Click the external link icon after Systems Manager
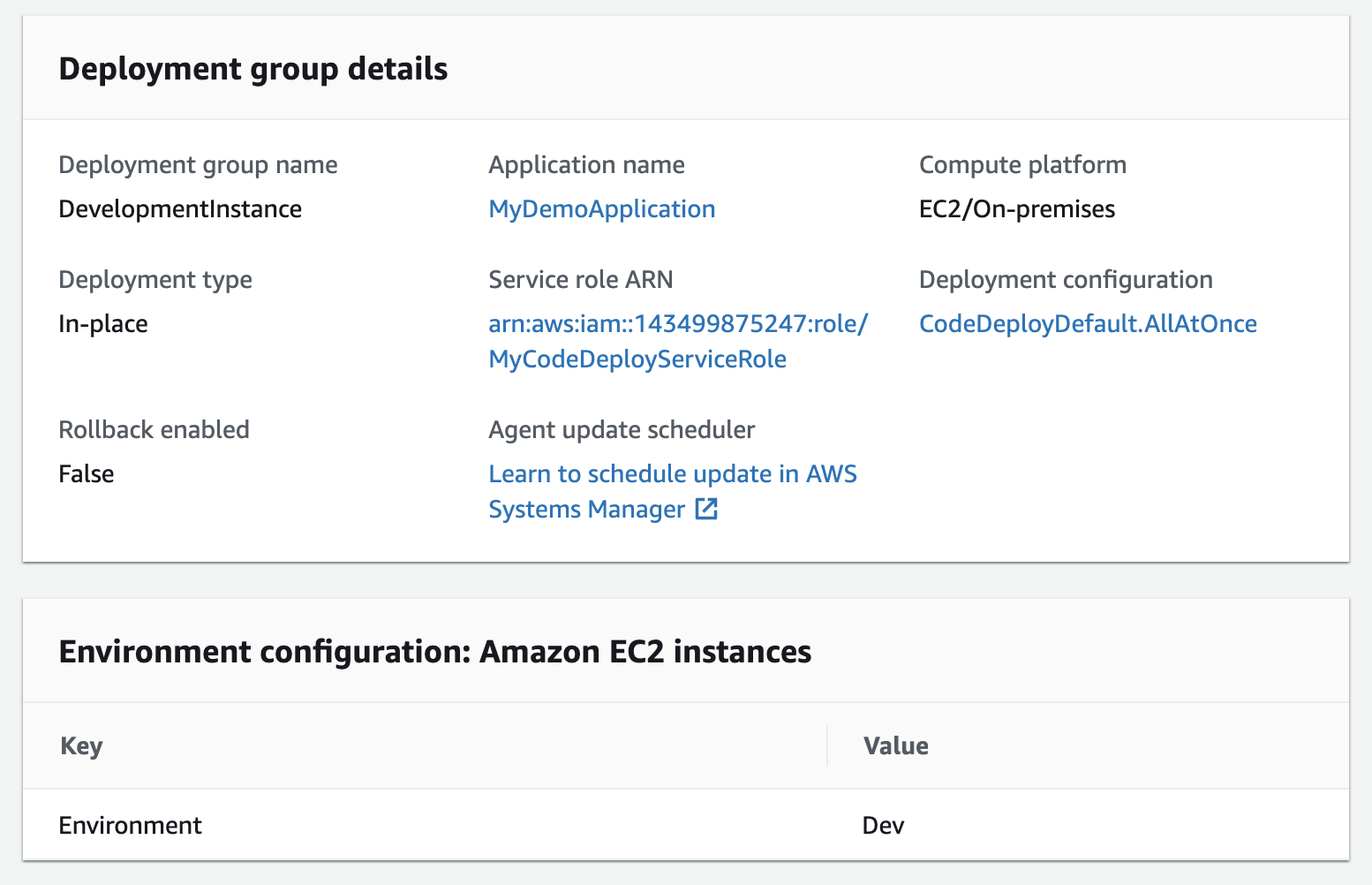 (706, 509)
